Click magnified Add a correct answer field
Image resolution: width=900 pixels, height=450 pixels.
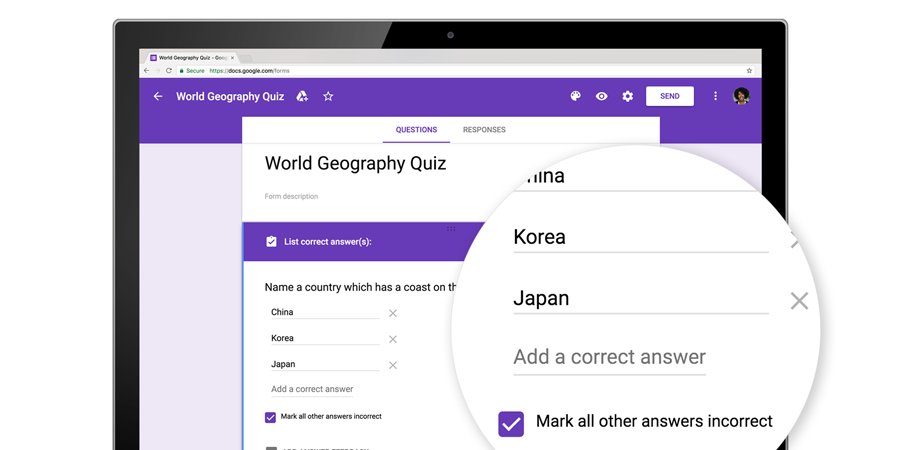pos(610,359)
